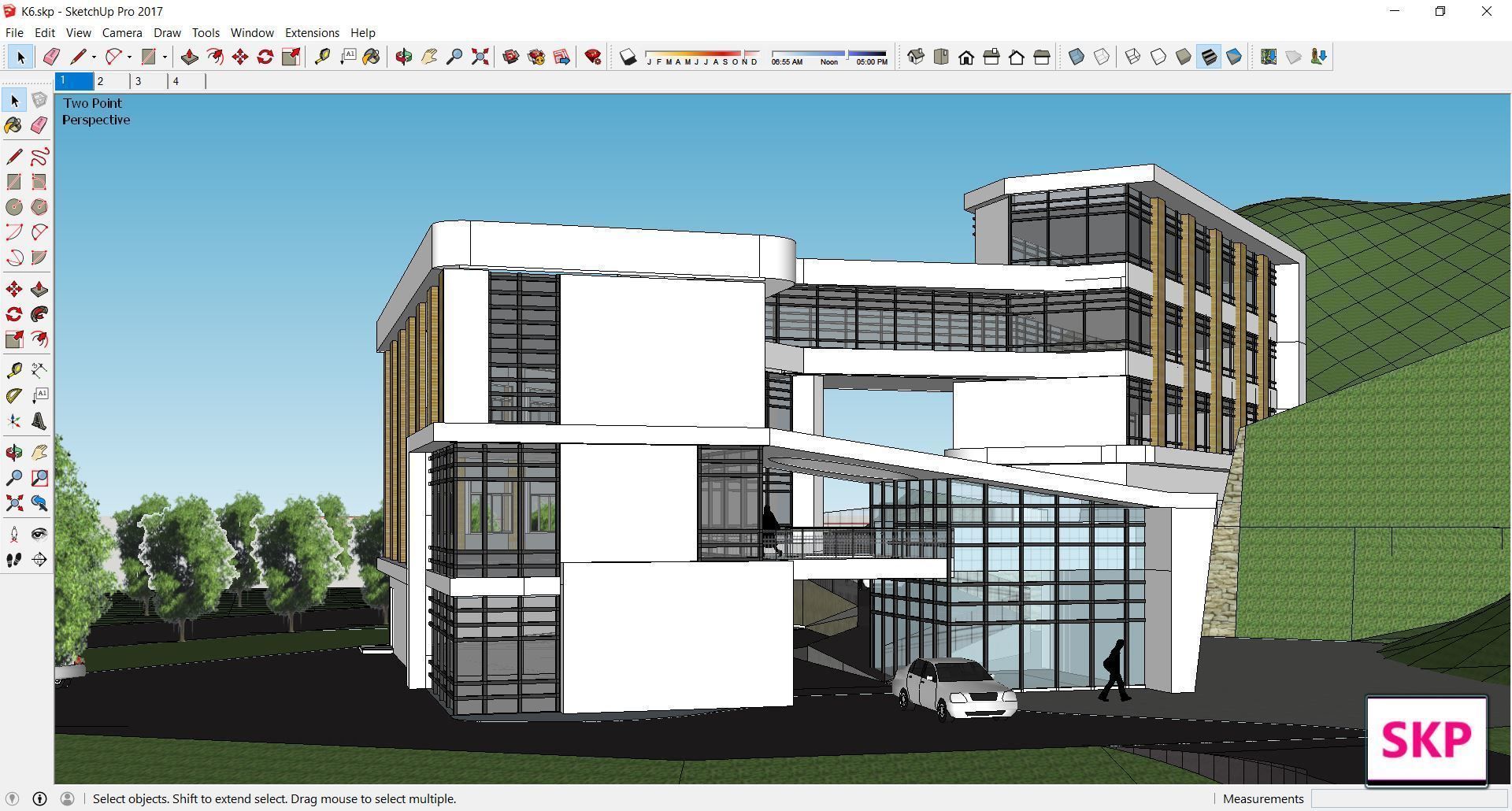Select the Paint Bucket tool in top toolbar

372,57
